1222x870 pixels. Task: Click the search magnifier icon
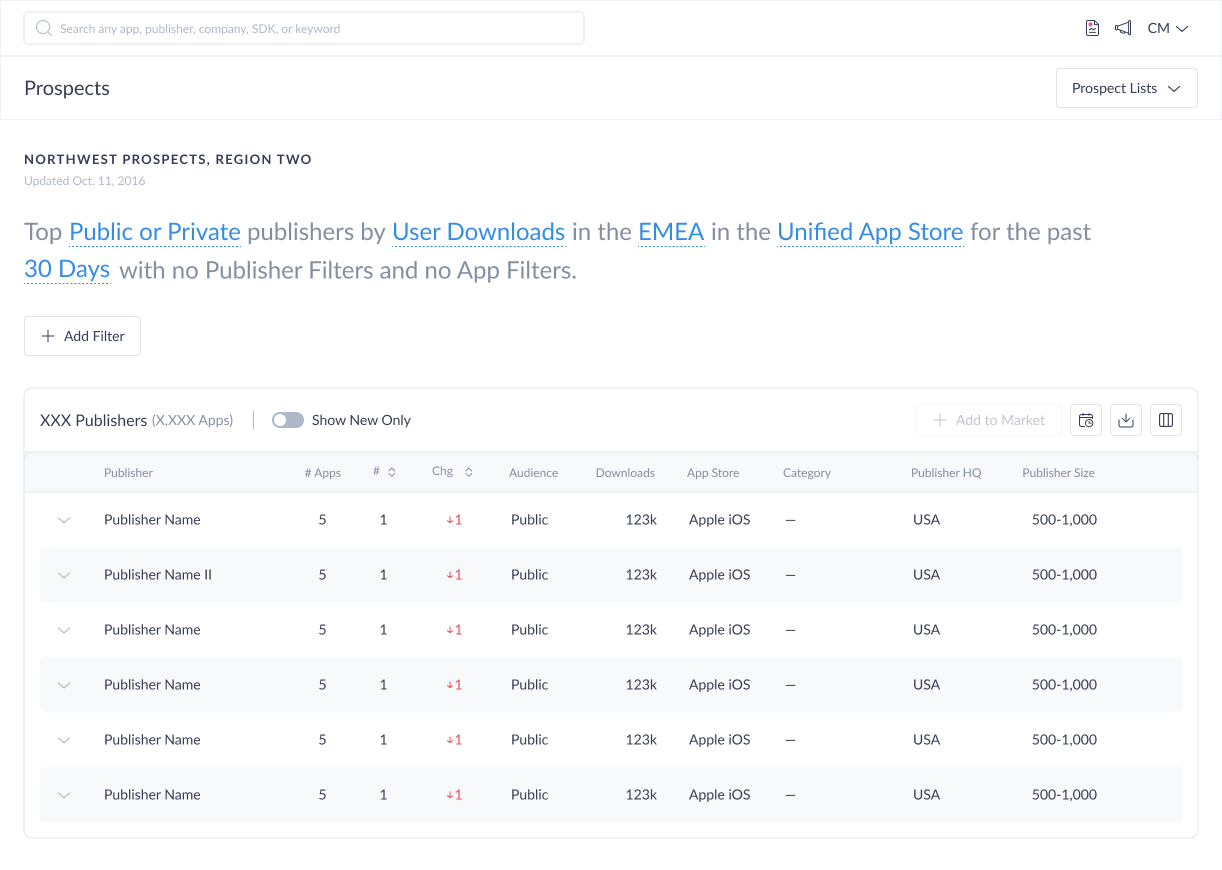point(44,28)
